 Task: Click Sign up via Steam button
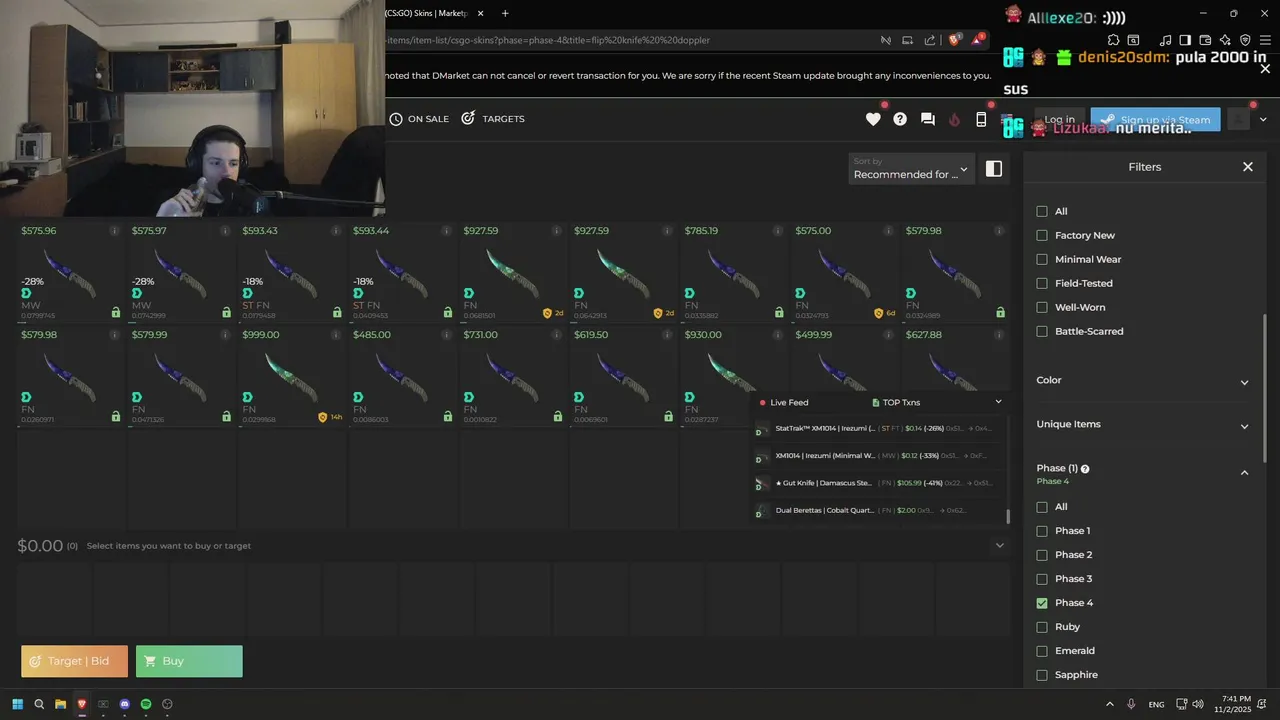click(x=1156, y=120)
